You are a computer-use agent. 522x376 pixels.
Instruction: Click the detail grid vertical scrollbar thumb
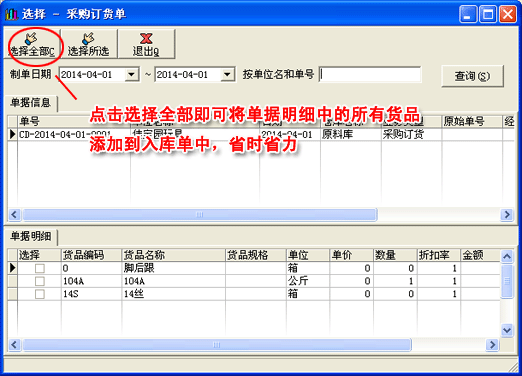click(507, 281)
